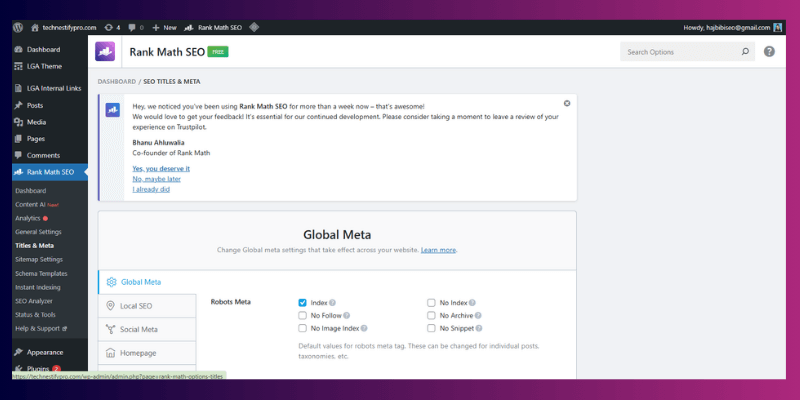Show help tooltip for No Archive
Screen dimensions: 800x400
coord(478,315)
